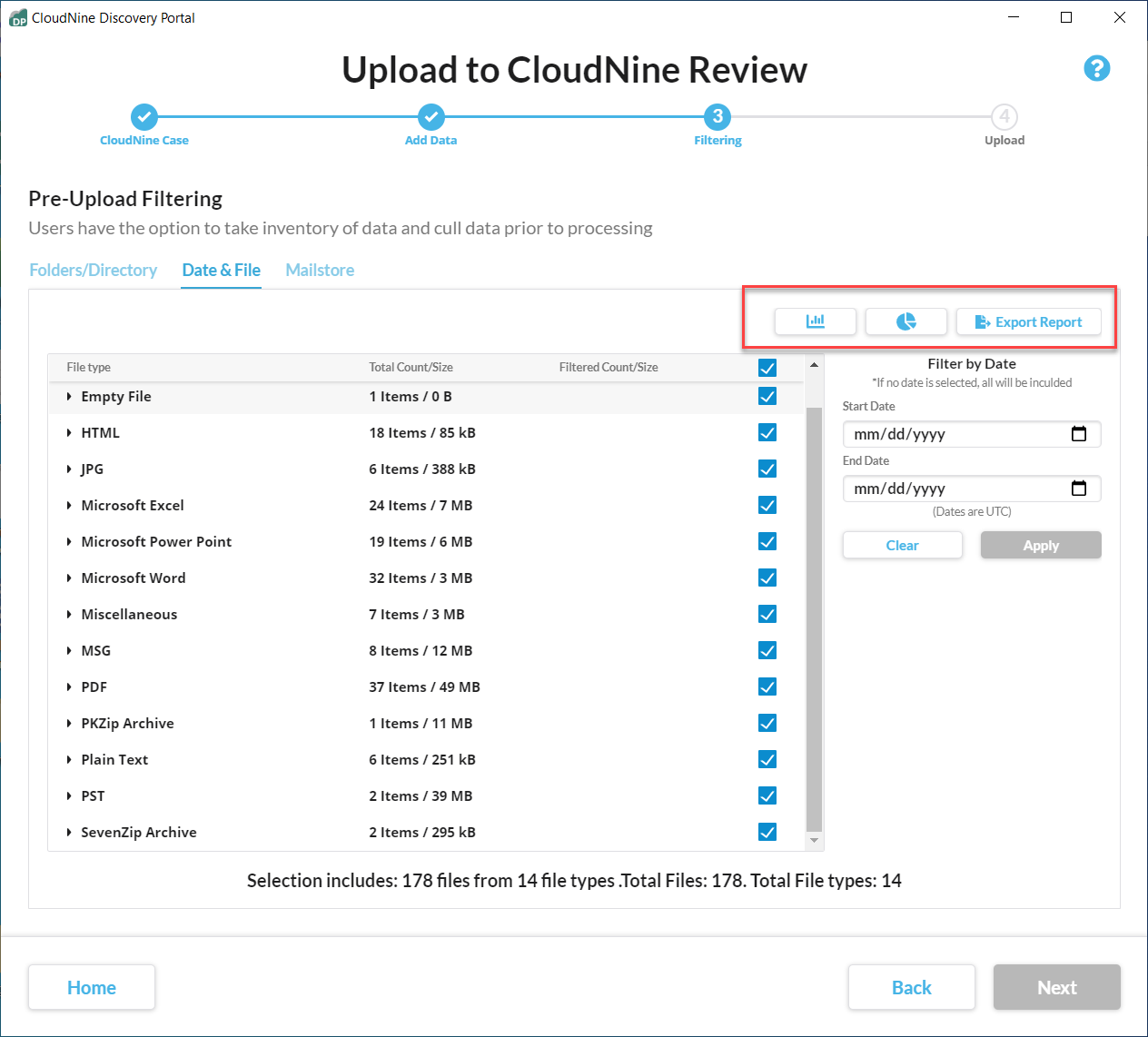Expand the Microsoft Word row
1148x1037 pixels.
pyautogui.click(x=69, y=578)
